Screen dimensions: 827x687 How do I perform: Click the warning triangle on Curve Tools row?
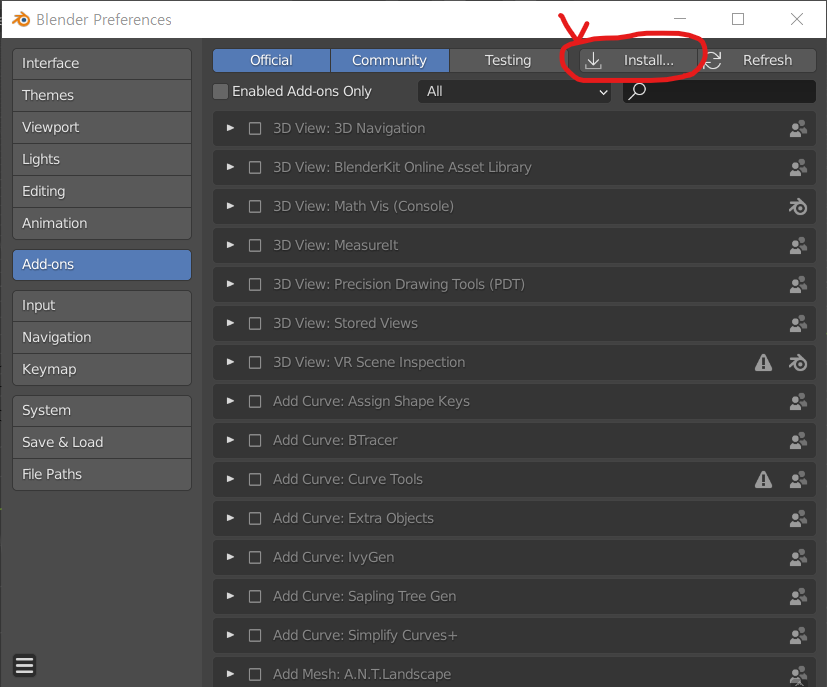tap(763, 479)
